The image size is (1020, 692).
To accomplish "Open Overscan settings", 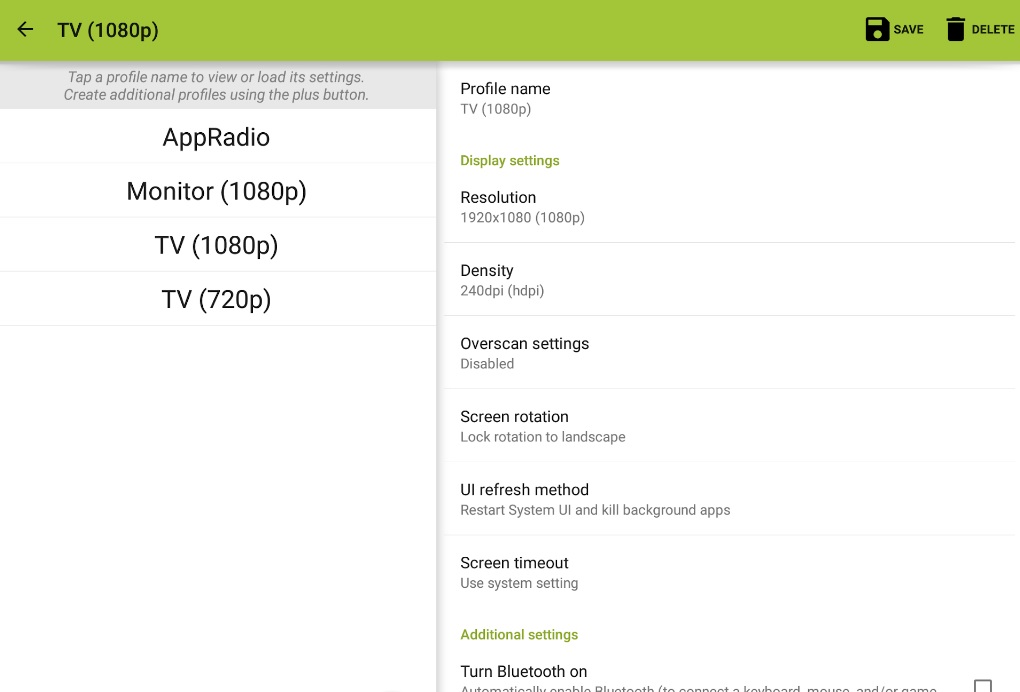I will [729, 353].
